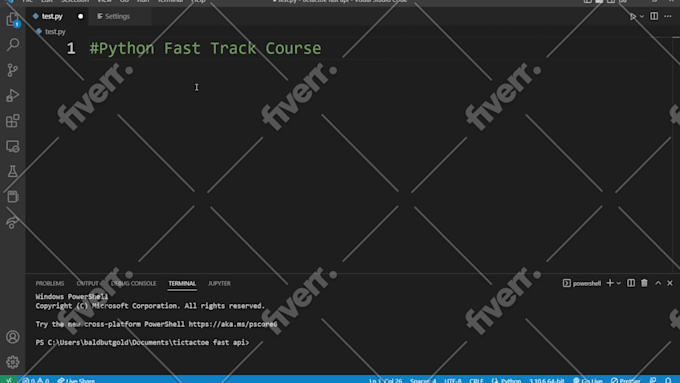Split the editor to the right
Screen dimensions: 680x383
pos(654,16)
